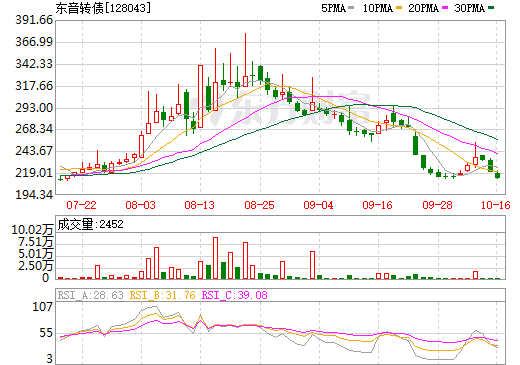This screenshot has height=365, width=520.
Task: Click the RSI_C:39.08 indicator label
Action: tap(235, 295)
